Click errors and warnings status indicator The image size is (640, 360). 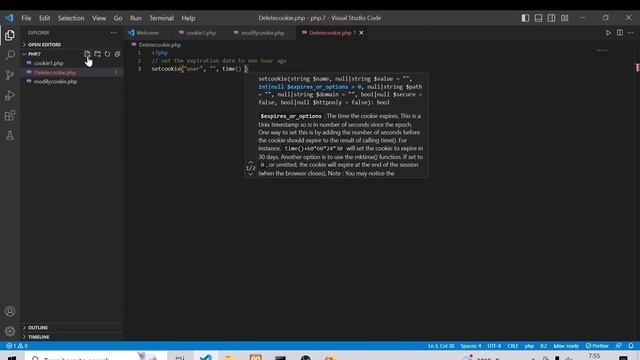(x=17, y=346)
